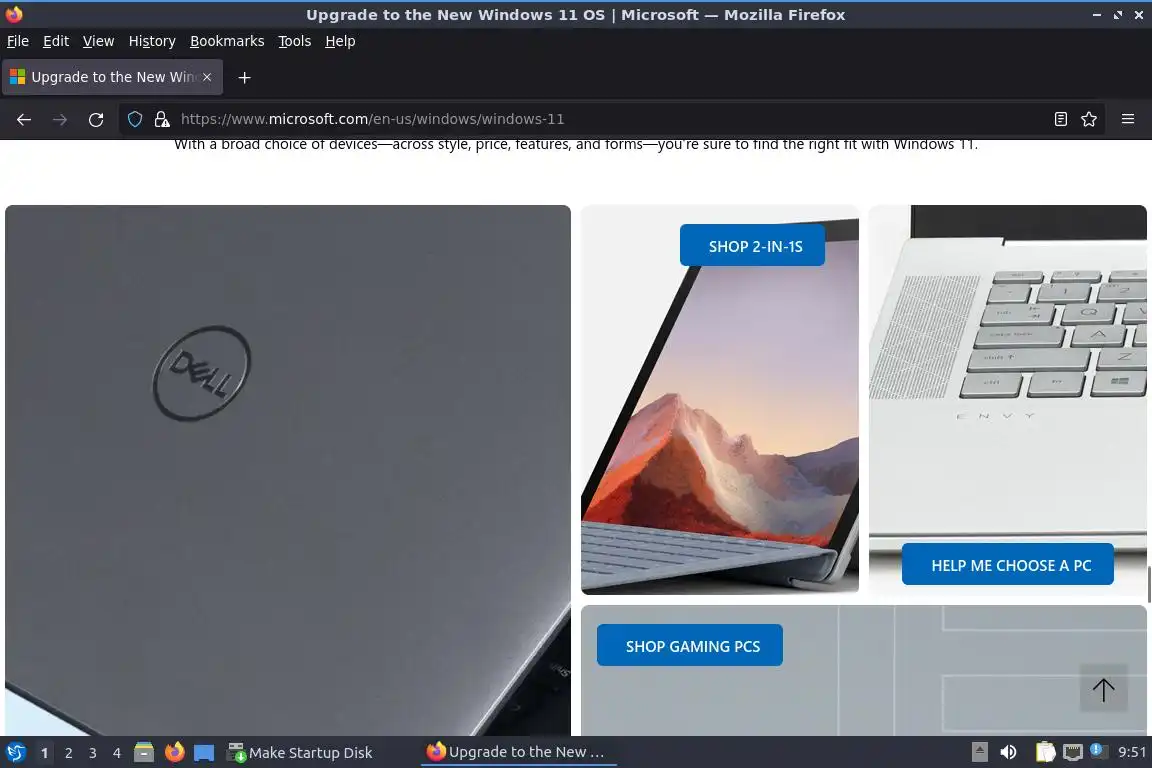Close the Upgrade to the New Windows tab
The image size is (1152, 768).
tap(207, 76)
